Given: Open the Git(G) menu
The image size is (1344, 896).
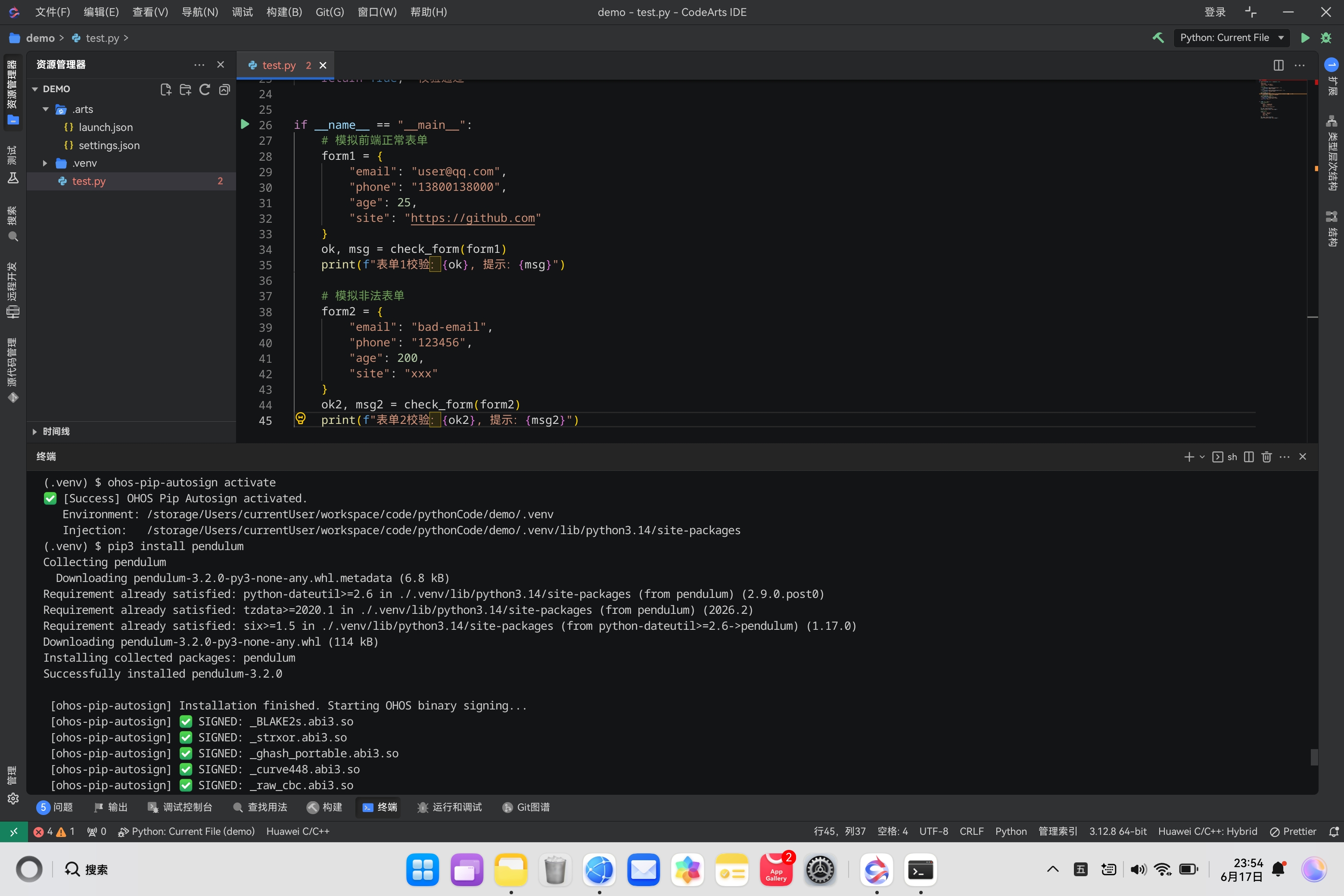Looking at the screenshot, I should point(330,12).
